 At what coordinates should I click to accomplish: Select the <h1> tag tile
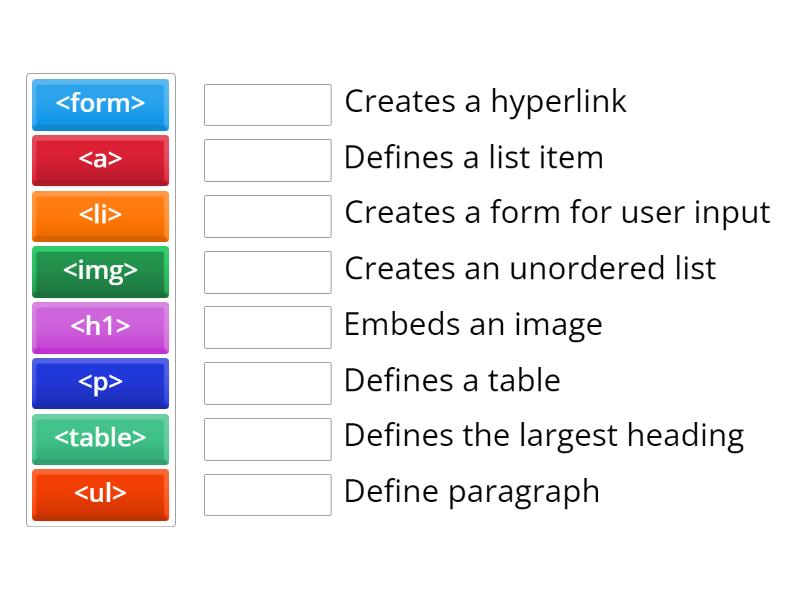tap(100, 328)
